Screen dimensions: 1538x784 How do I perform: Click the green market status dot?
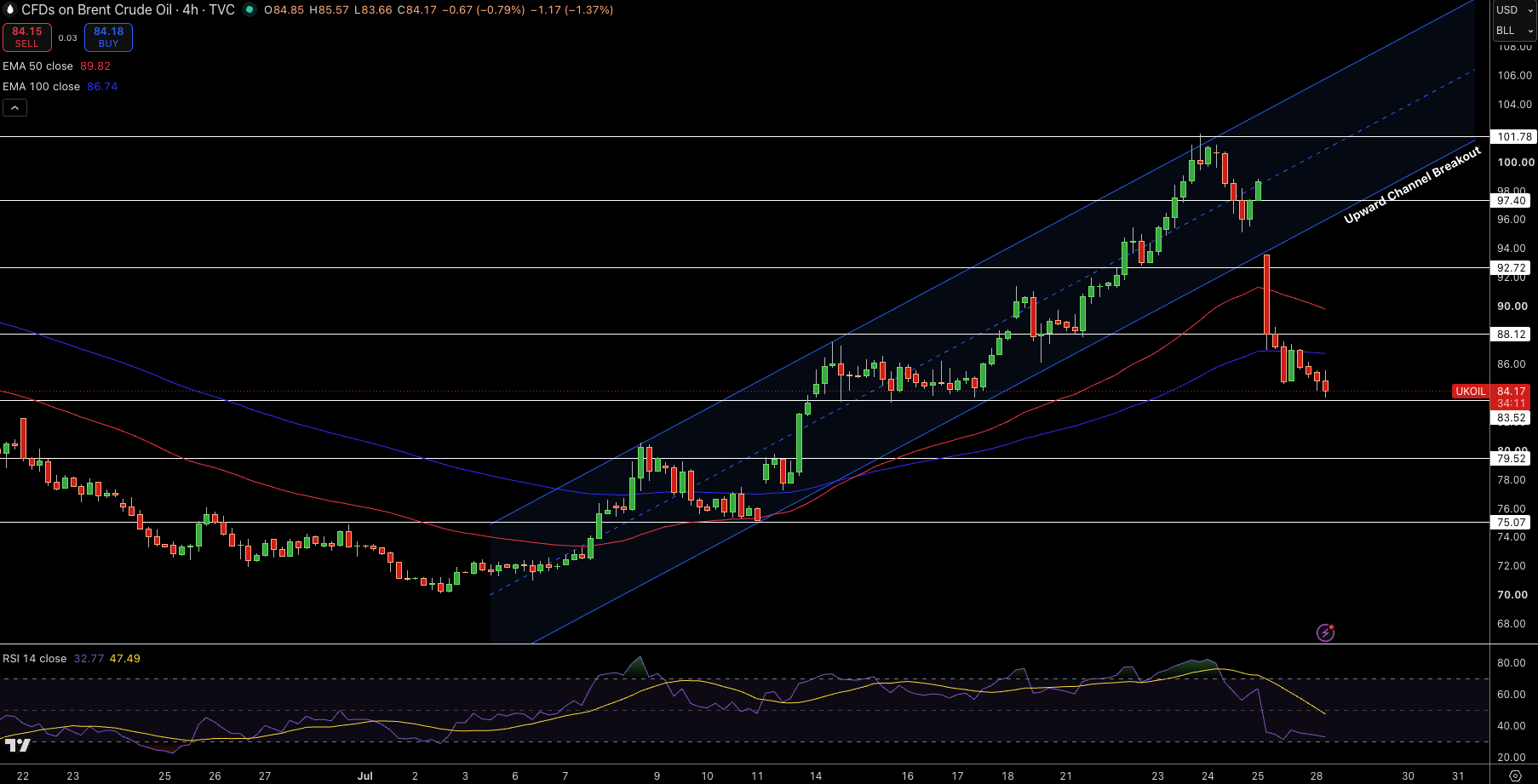(x=249, y=10)
